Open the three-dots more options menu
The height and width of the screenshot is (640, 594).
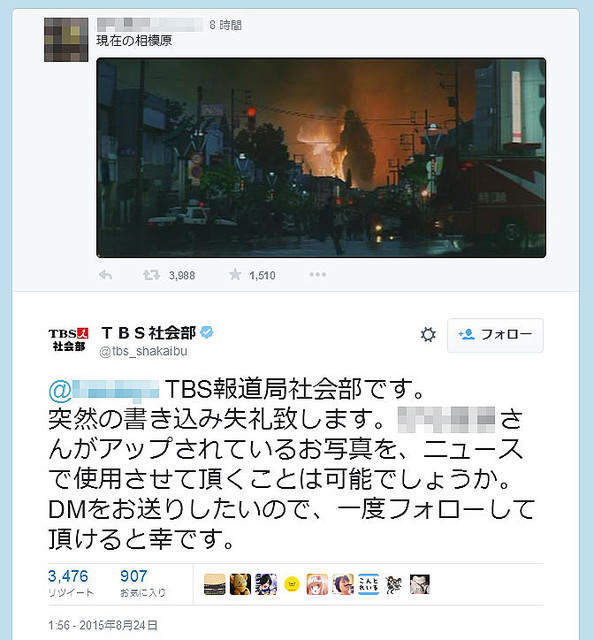[318, 275]
